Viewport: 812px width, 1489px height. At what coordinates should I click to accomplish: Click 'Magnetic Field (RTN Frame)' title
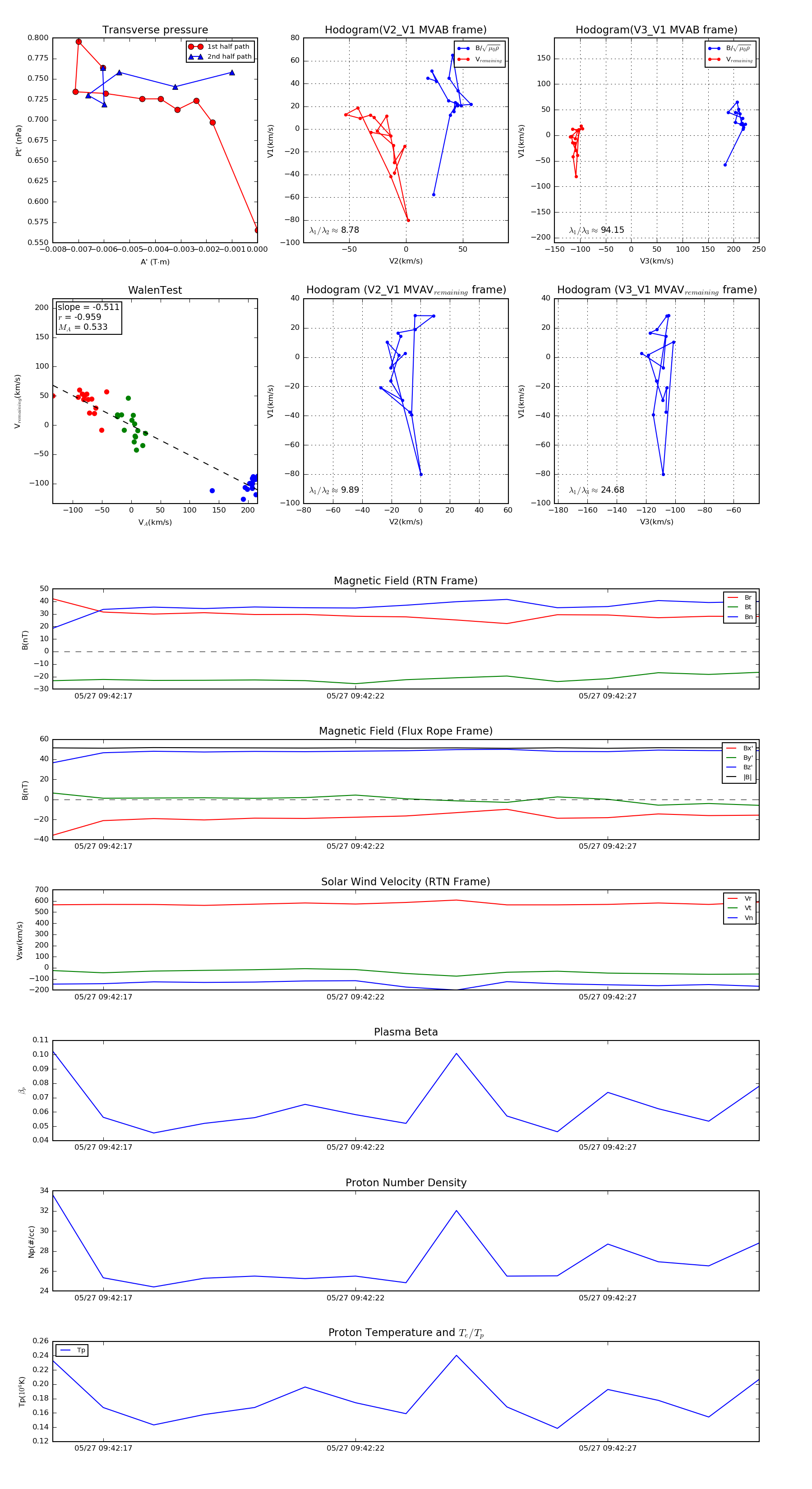406,581
